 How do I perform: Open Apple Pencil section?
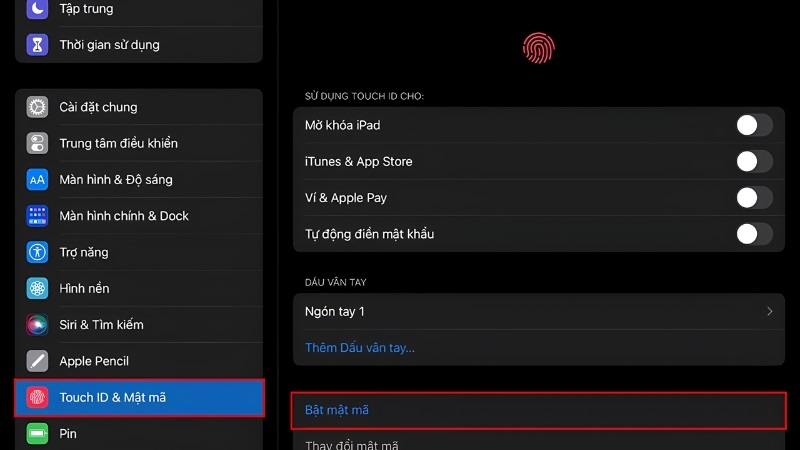[139, 361]
